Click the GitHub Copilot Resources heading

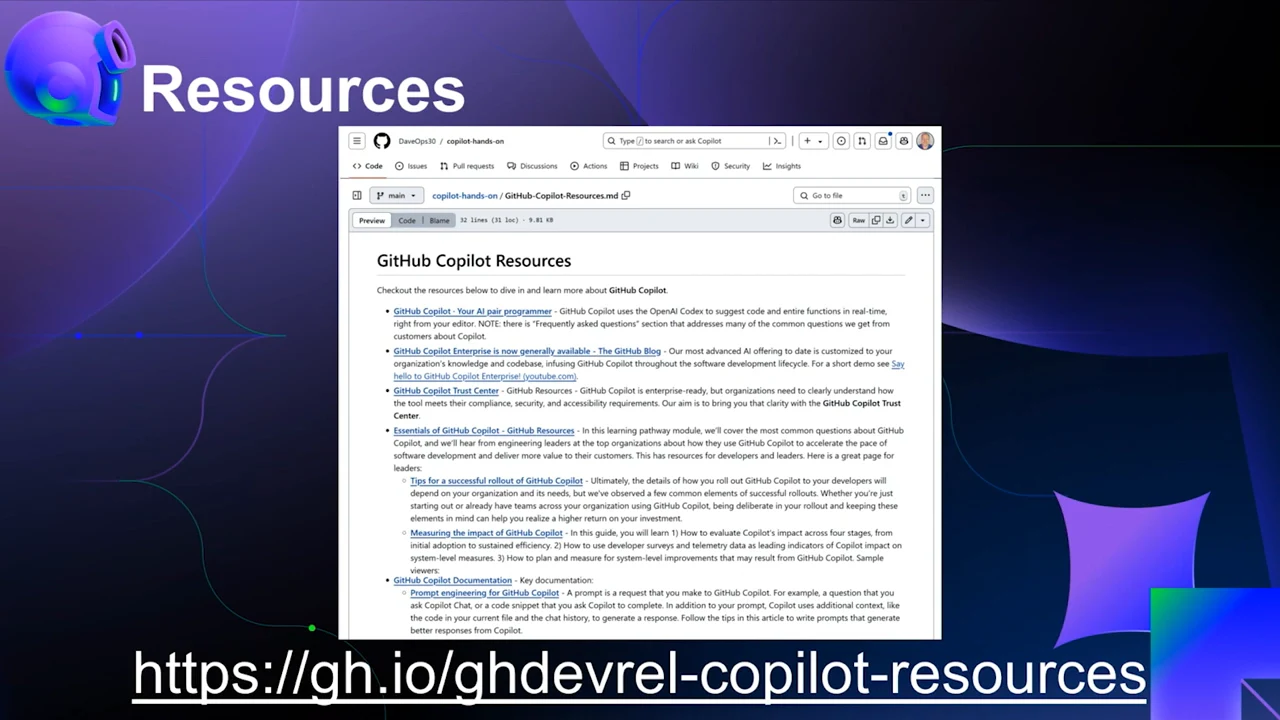click(x=474, y=261)
